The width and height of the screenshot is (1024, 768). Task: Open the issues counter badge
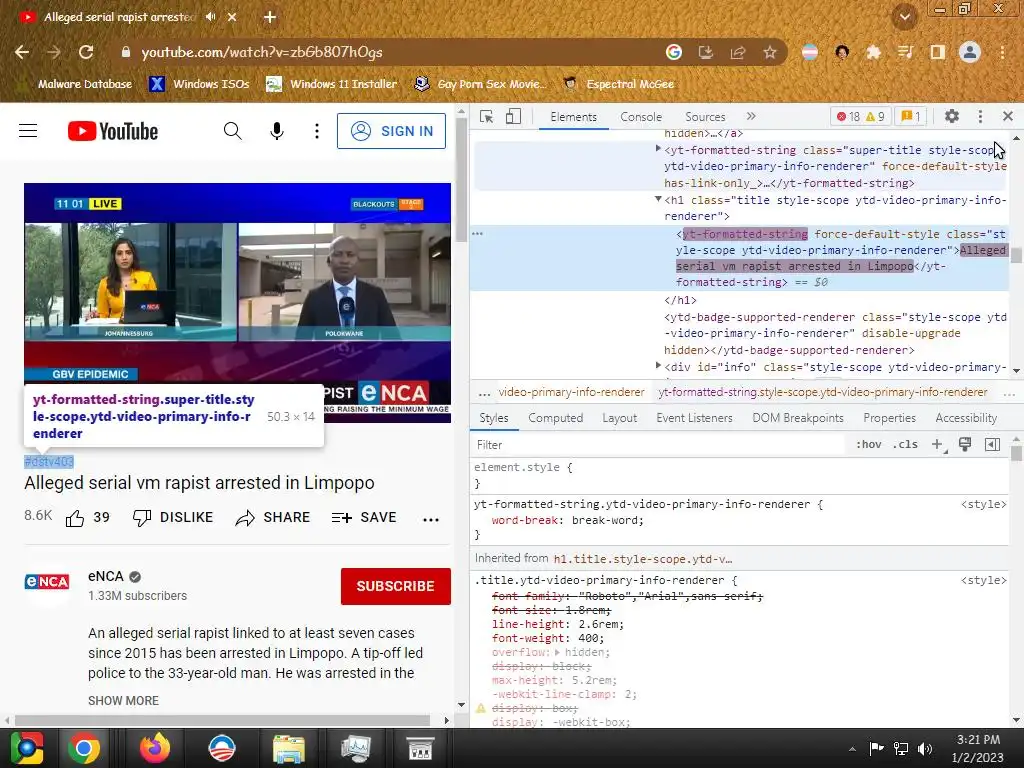coord(911,117)
